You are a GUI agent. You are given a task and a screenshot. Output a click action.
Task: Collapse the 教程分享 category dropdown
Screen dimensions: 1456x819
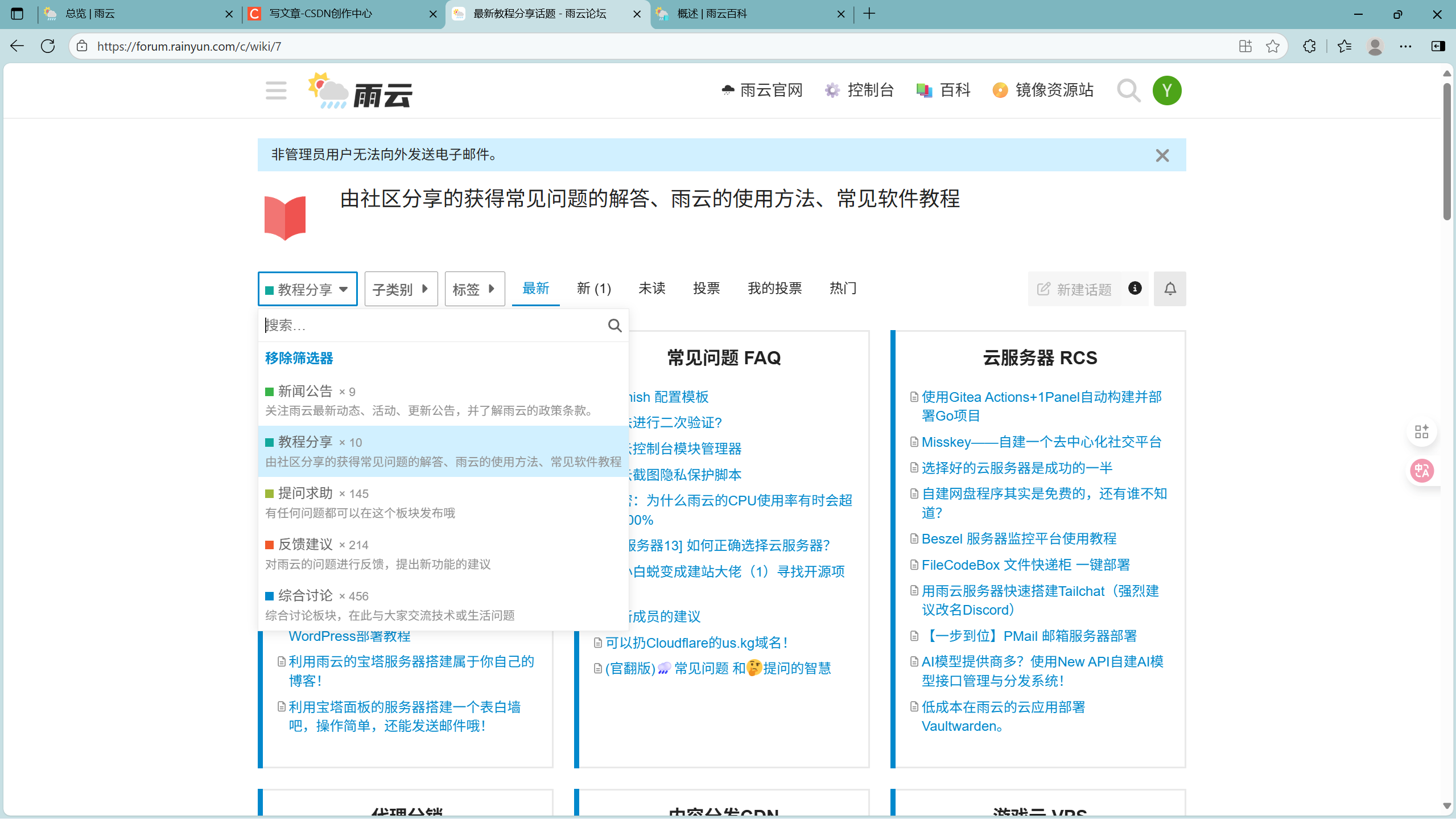[x=307, y=289]
